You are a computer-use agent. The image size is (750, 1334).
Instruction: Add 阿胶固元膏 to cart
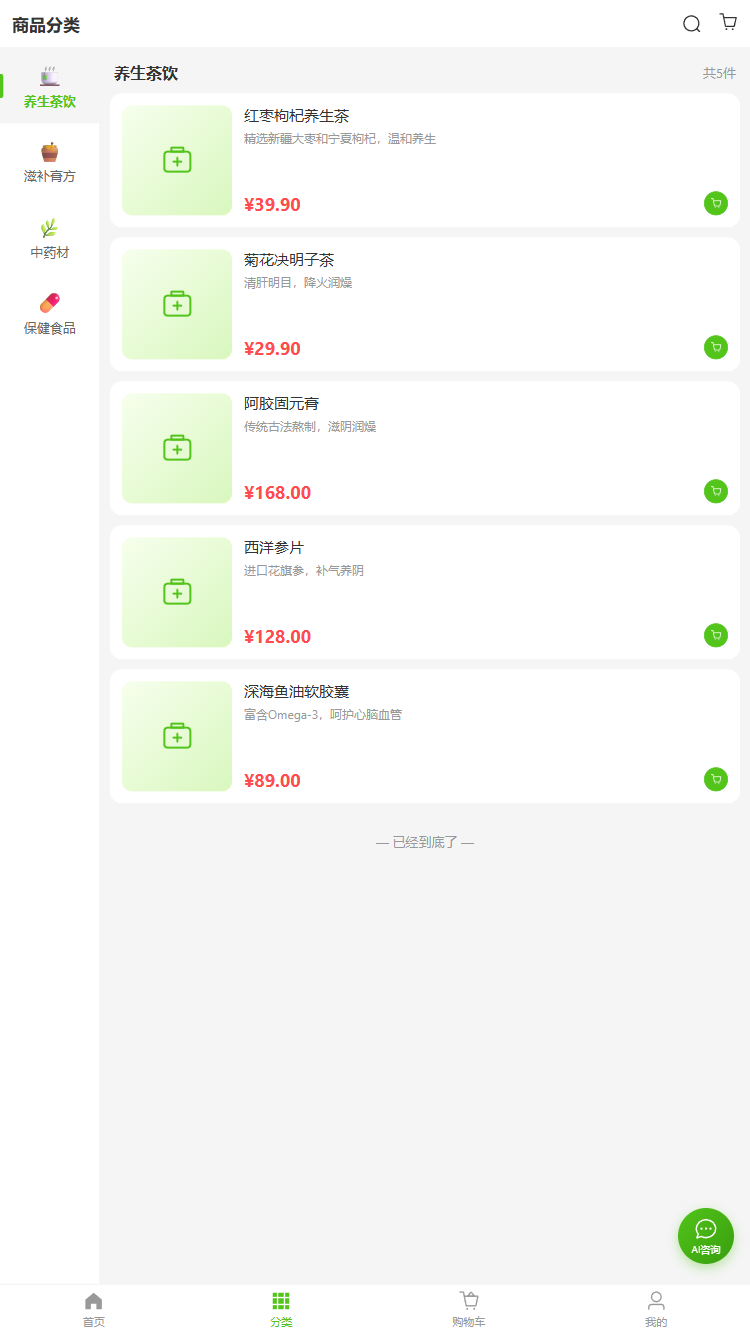coord(715,491)
